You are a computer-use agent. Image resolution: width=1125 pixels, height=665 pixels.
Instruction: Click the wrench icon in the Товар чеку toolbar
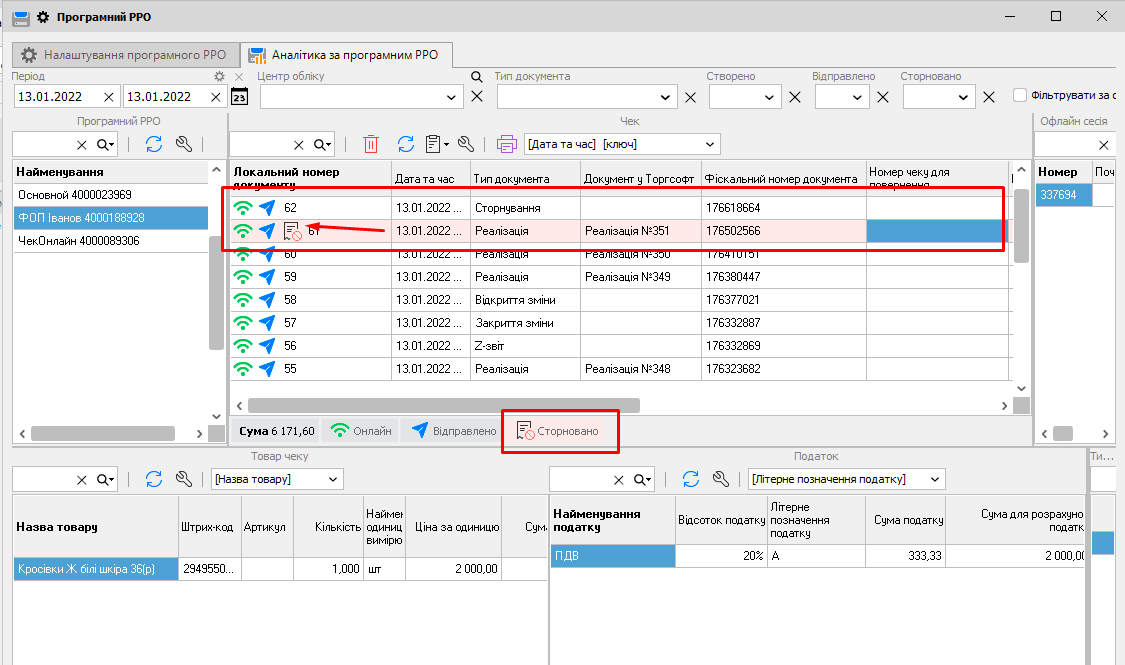[183, 479]
